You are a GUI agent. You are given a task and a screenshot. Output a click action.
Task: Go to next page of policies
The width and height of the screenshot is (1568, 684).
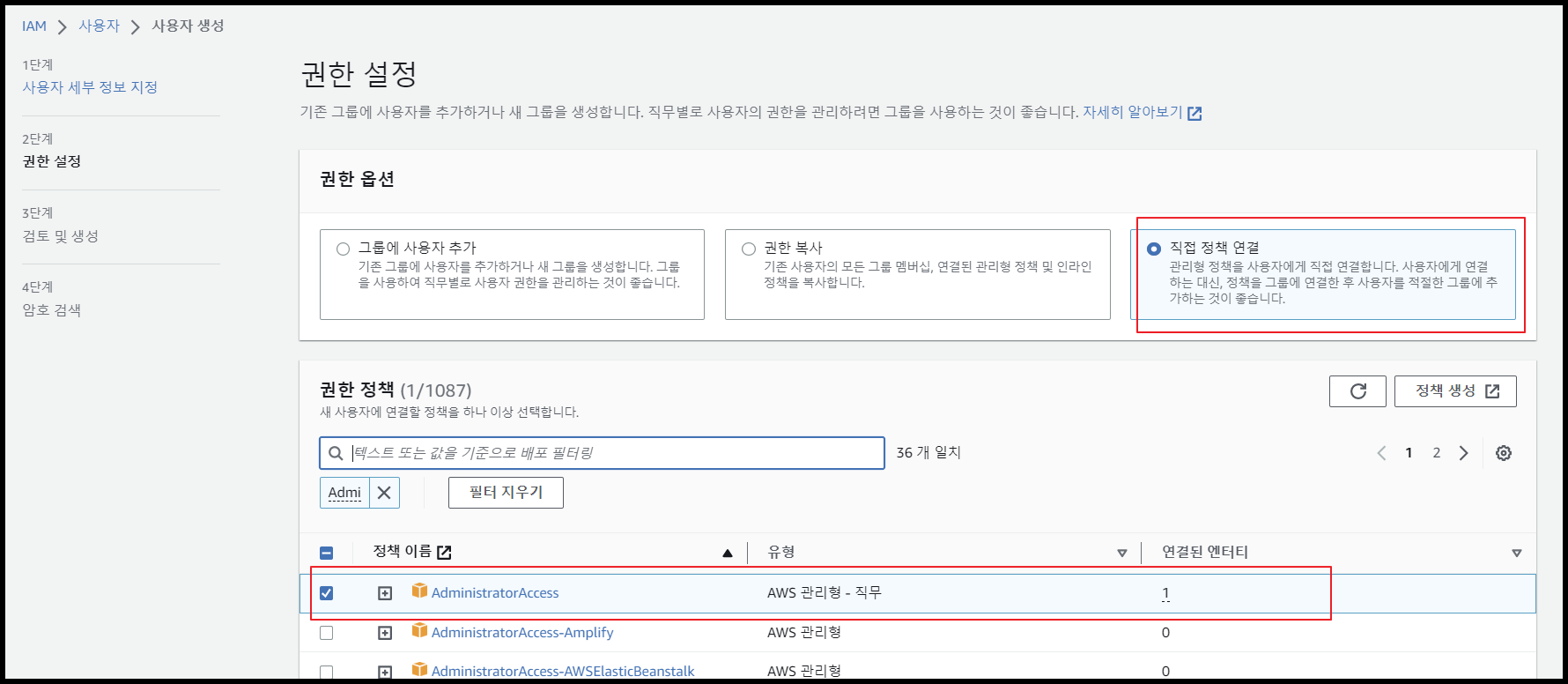click(x=1463, y=453)
